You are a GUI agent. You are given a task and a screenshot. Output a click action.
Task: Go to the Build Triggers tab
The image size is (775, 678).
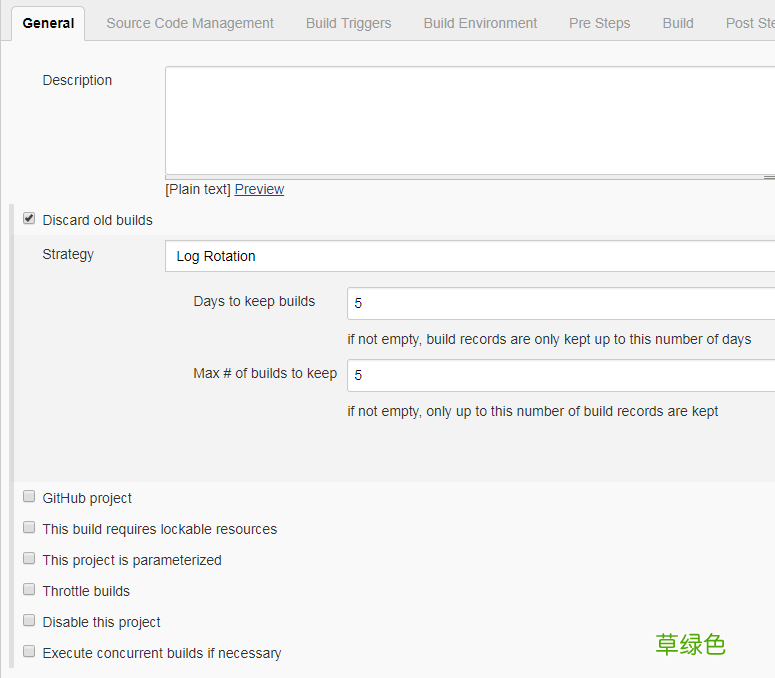coord(348,23)
